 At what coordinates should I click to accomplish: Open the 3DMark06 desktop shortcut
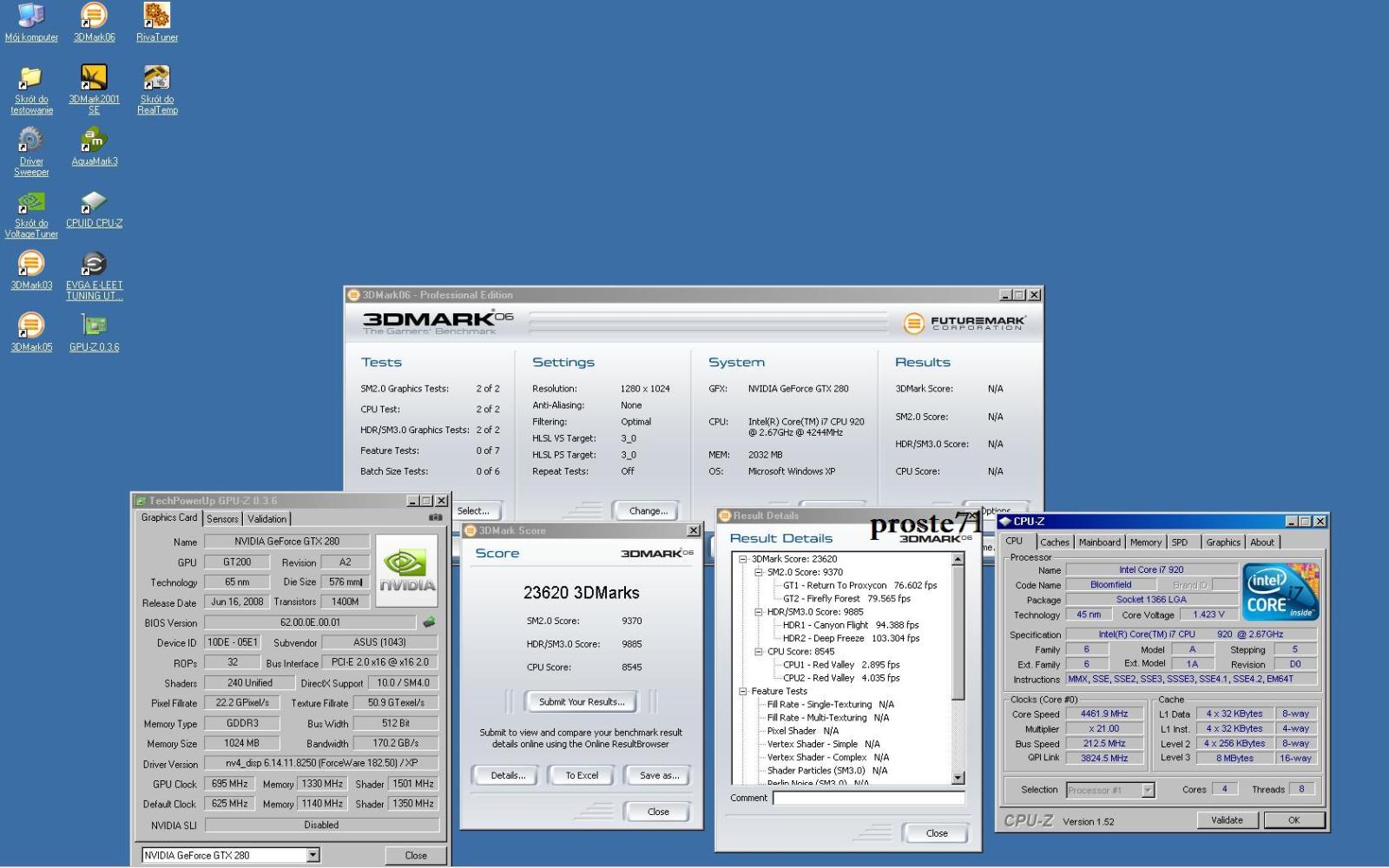pyautogui.click(x=94, y=23)
